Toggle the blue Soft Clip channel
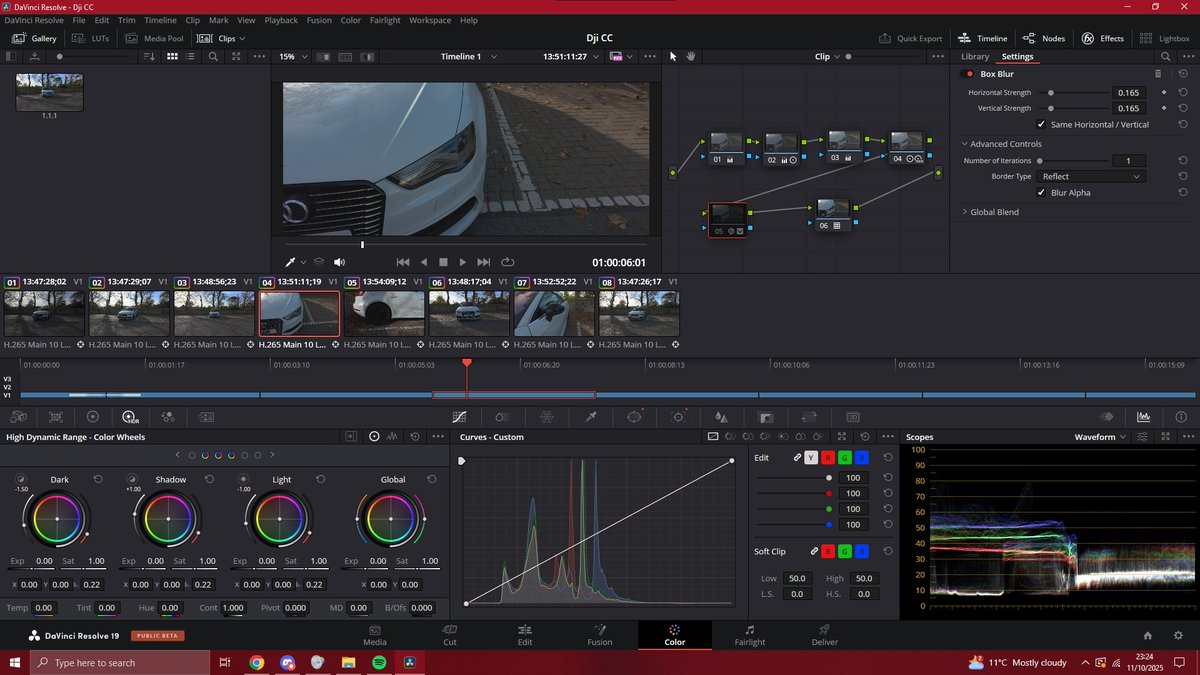1200x675 pixels. tap(862, 551)
